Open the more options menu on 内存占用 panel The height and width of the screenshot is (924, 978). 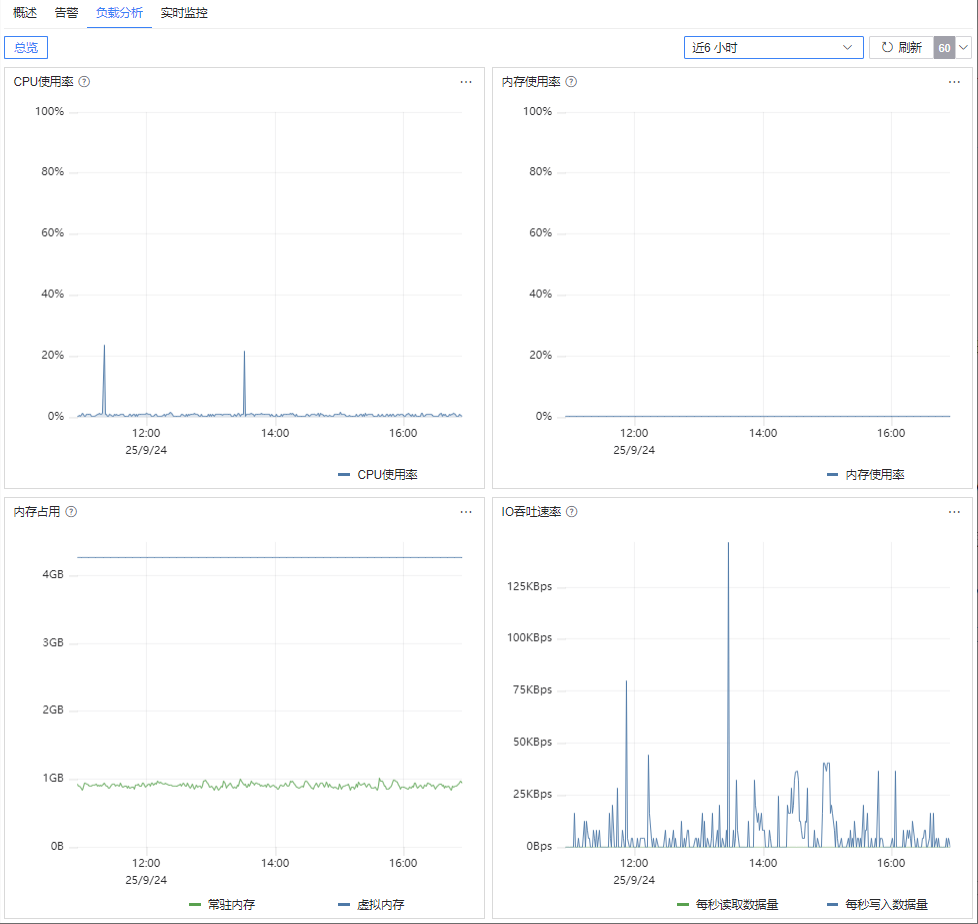pos(466,512)
